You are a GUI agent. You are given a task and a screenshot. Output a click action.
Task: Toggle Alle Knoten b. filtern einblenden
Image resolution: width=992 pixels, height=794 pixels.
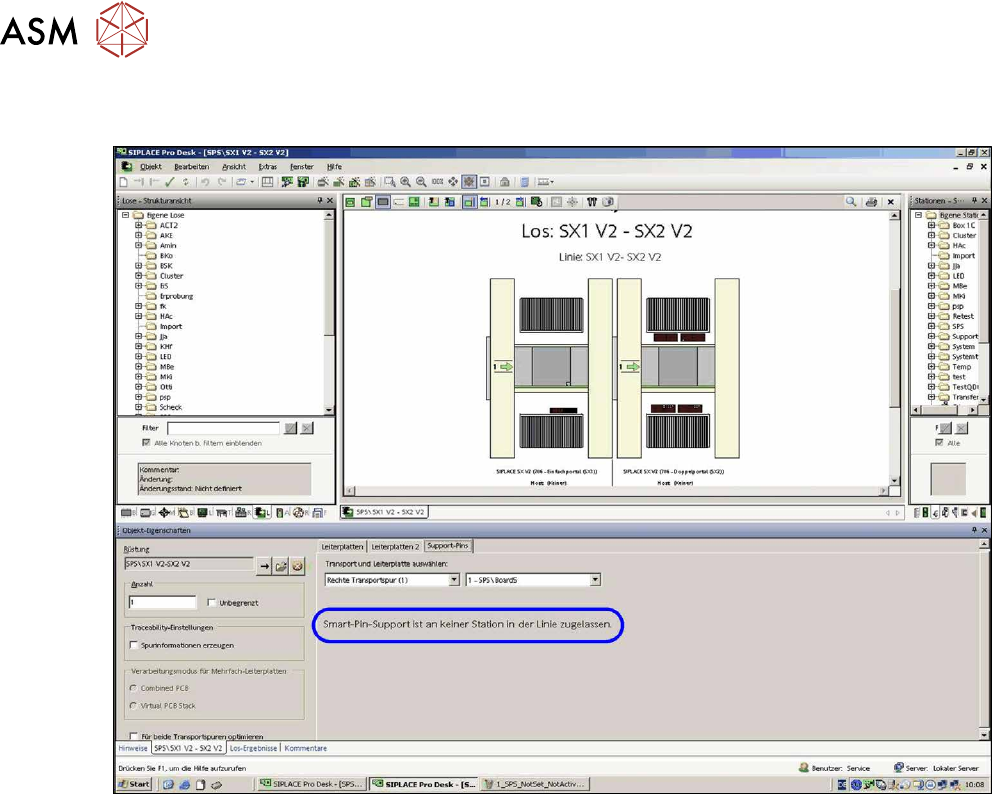[x=147, y=444]
